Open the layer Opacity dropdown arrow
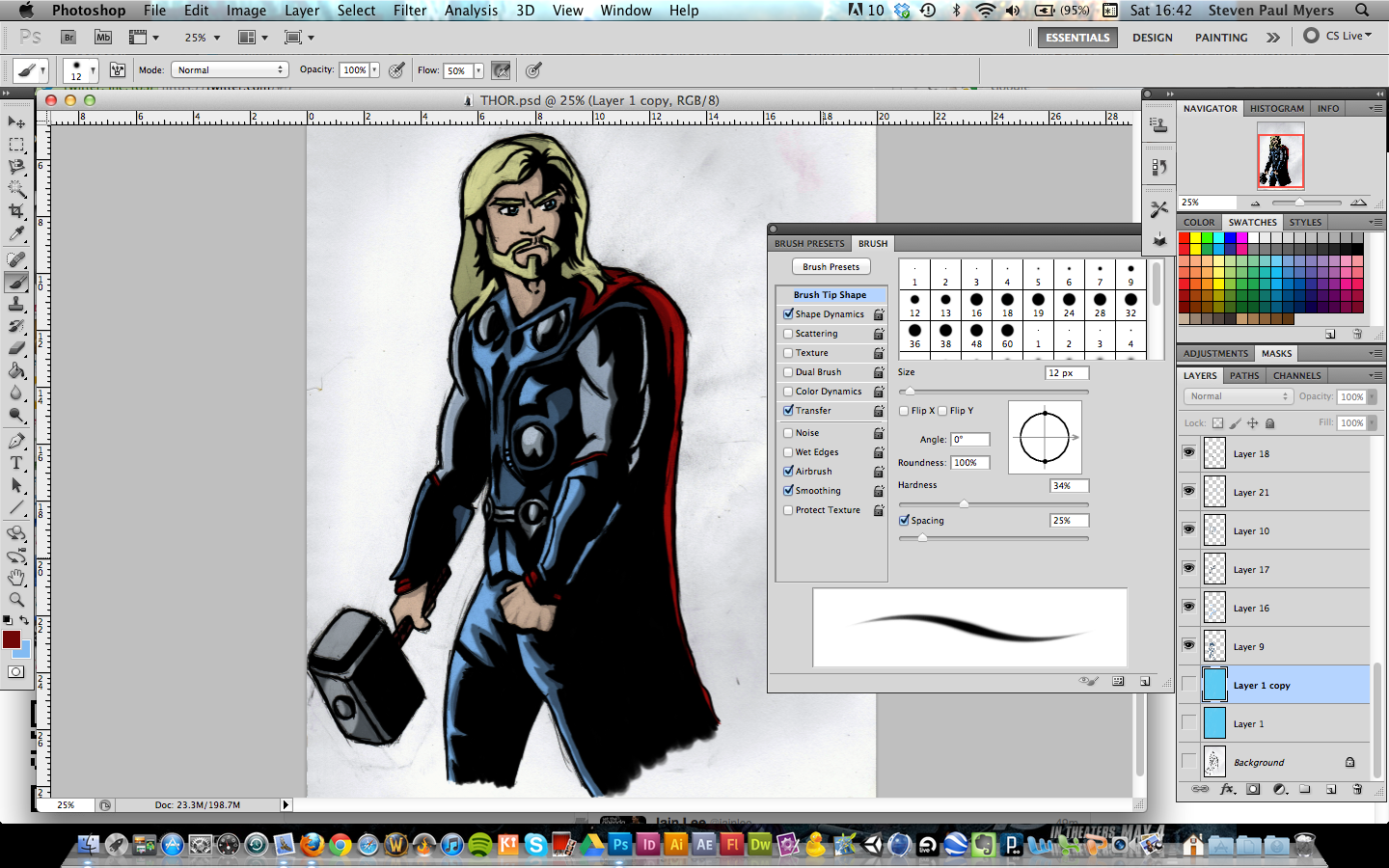The width and height of the screenshot is (1389, 868). click(1373, 396)
